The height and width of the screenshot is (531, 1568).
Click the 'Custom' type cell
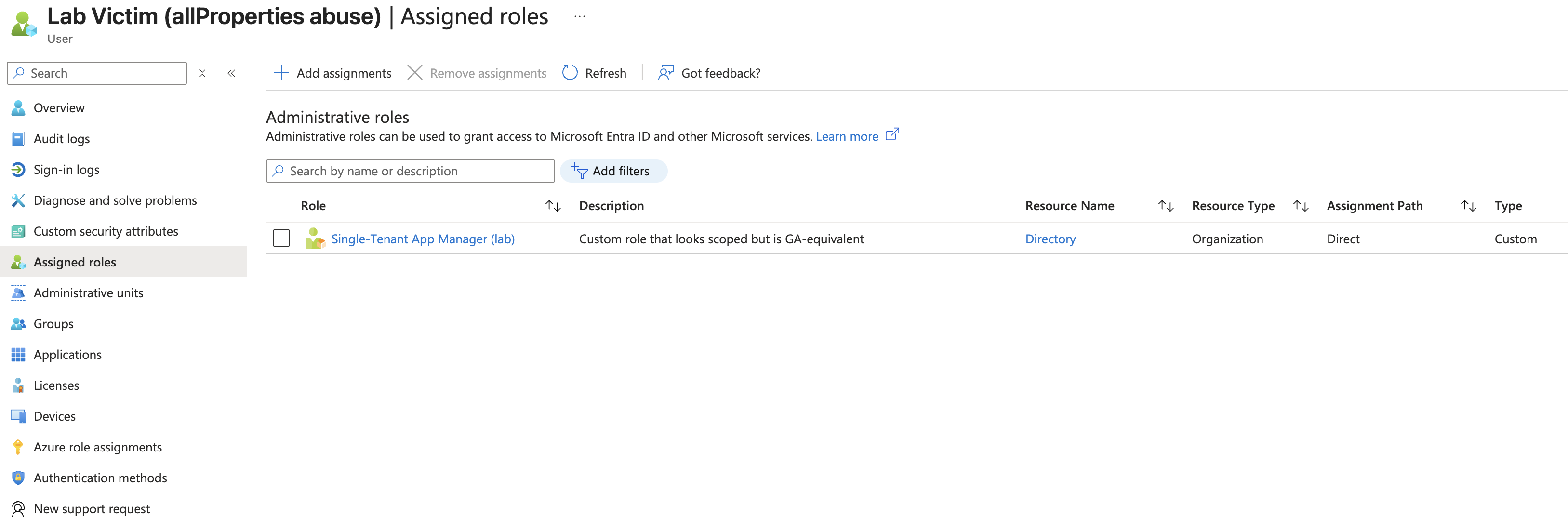(1515, 239)
